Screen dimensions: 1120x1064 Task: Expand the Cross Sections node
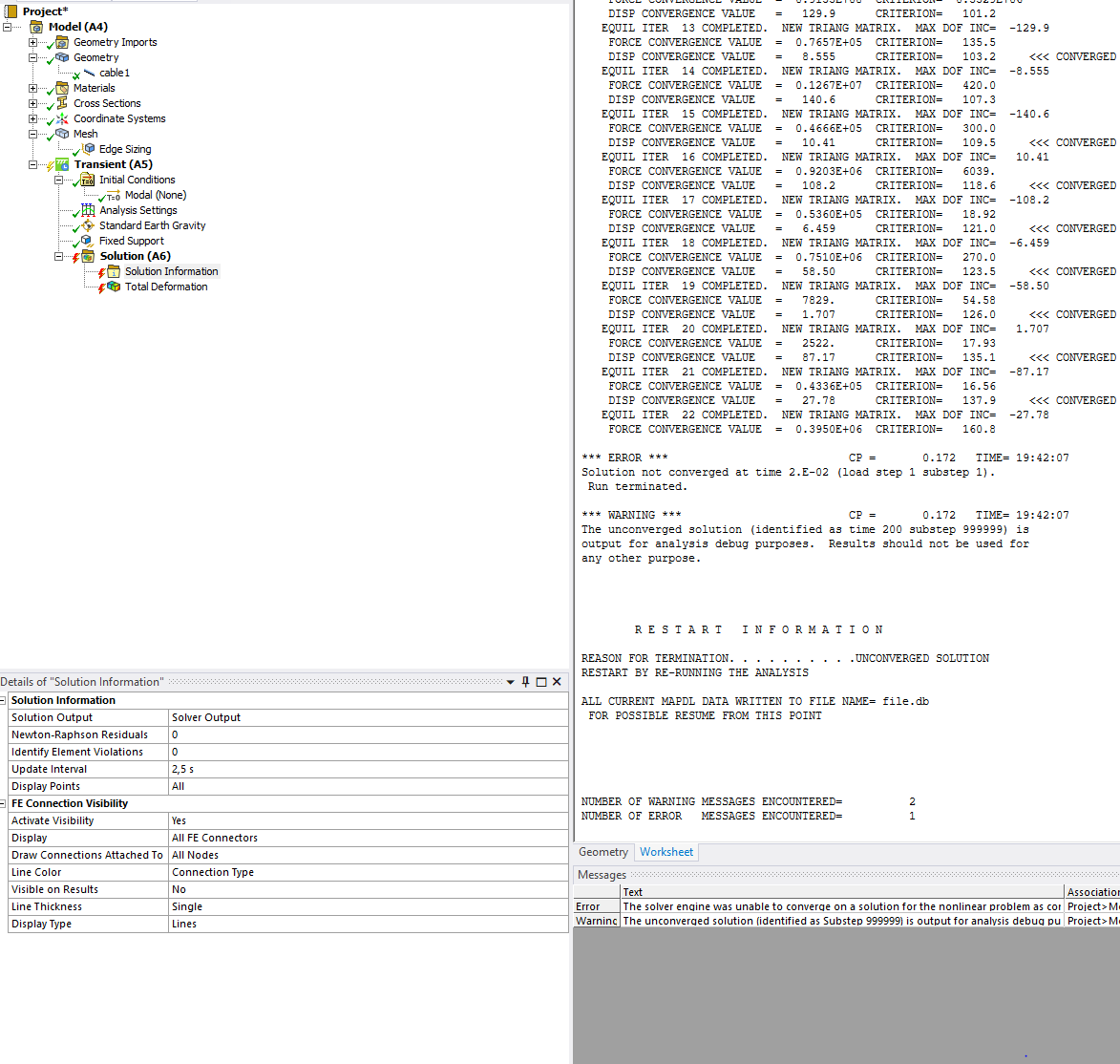(x=32, y=103)
